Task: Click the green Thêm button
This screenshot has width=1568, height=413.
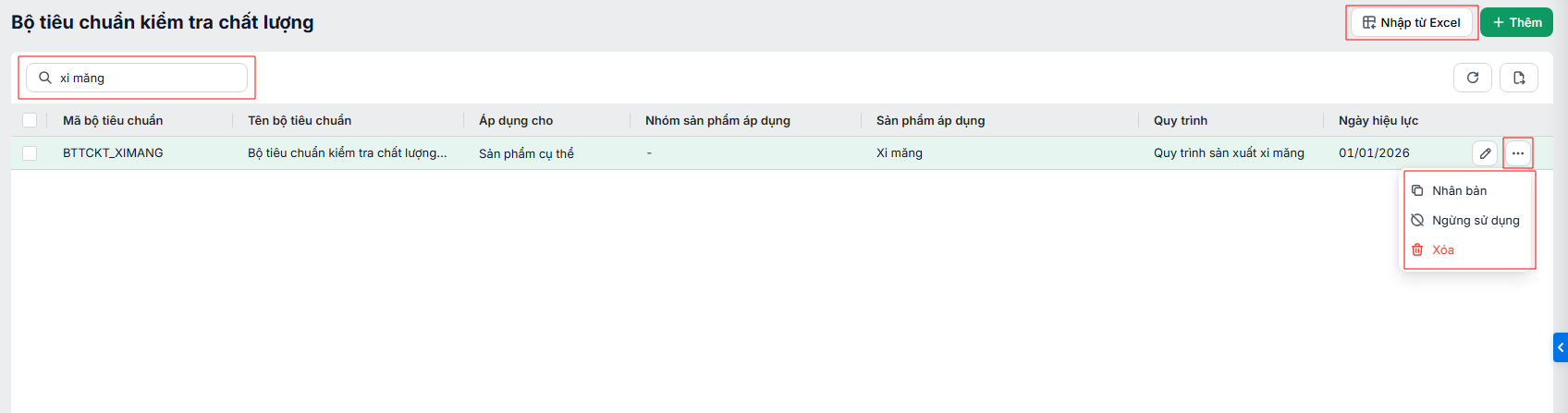Action: (1516, 22)
